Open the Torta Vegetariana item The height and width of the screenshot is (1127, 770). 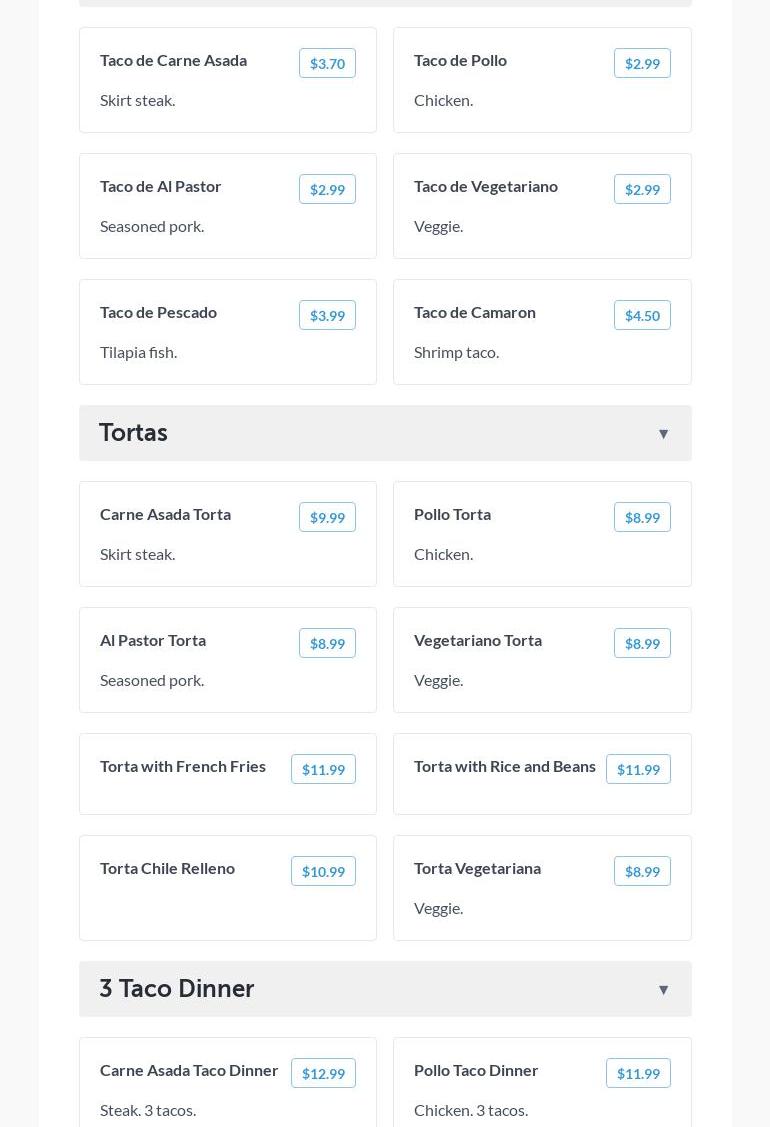tap(478, 869)
